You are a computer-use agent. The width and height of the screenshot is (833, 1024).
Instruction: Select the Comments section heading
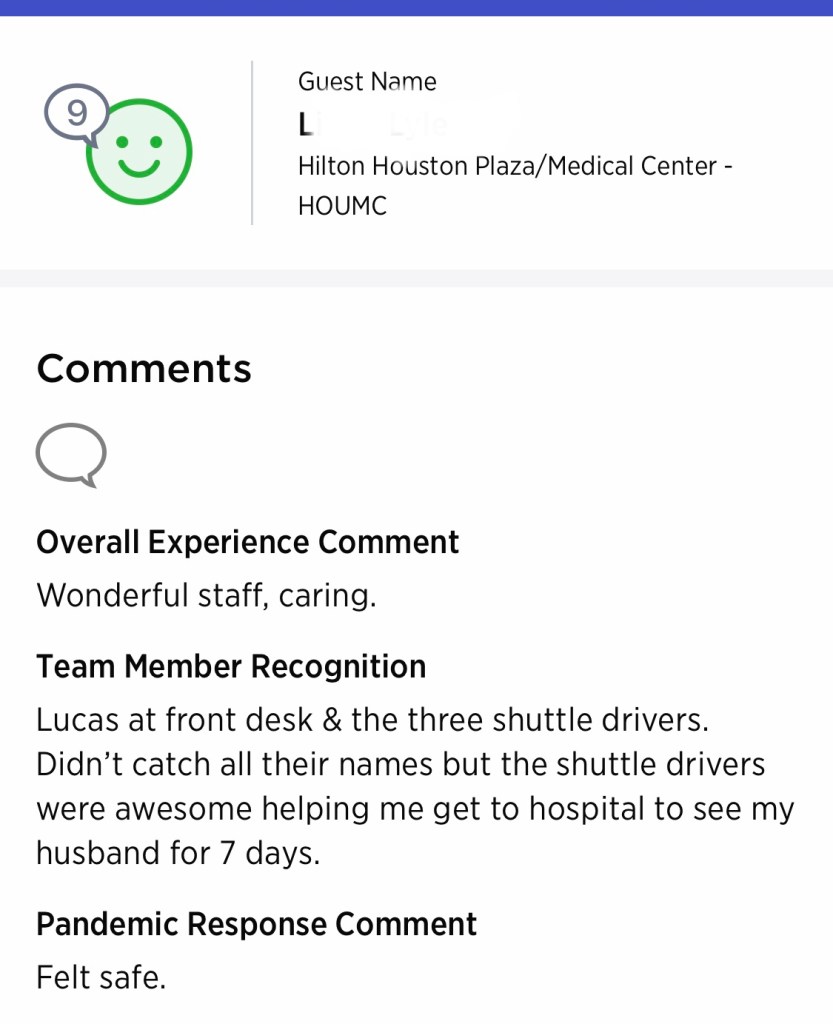tap(144, 369)
